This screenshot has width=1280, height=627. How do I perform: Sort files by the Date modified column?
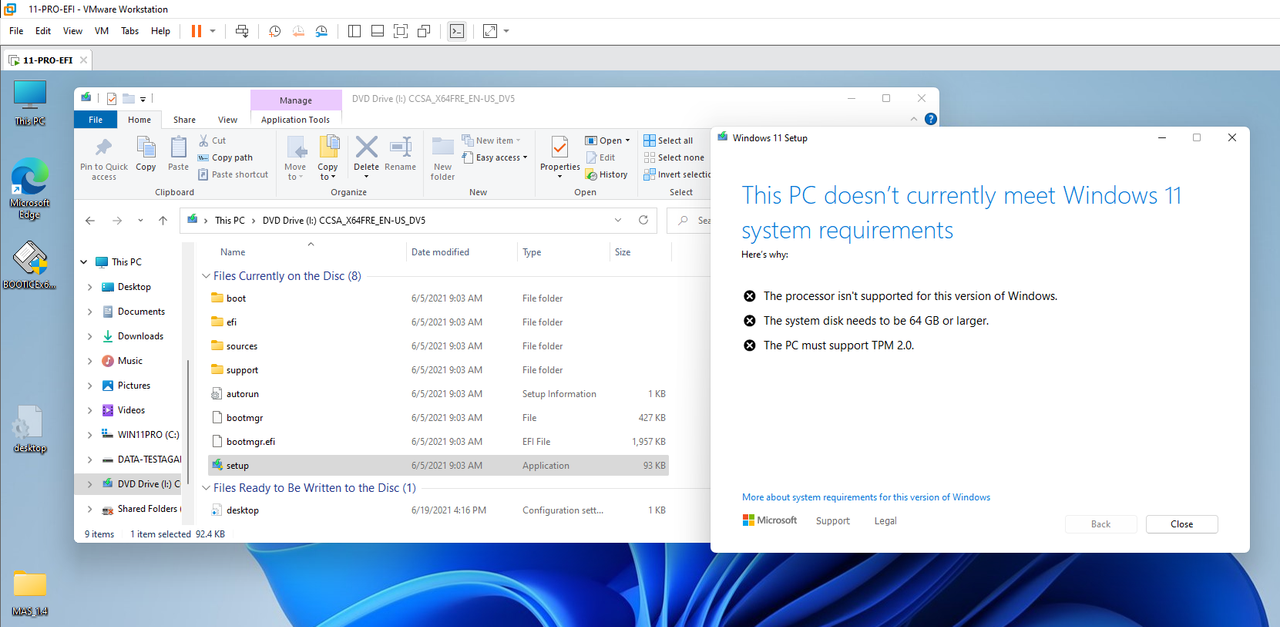coord(461,252)
